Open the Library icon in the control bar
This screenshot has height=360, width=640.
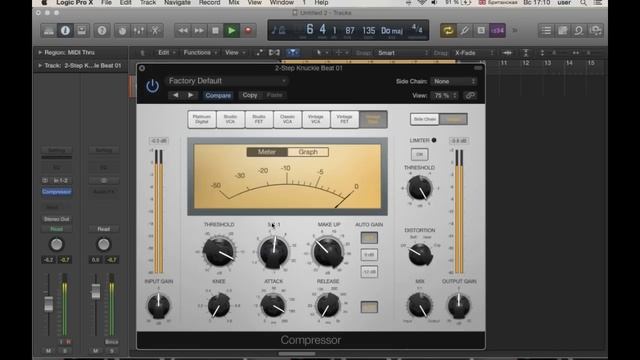point(49,31)
